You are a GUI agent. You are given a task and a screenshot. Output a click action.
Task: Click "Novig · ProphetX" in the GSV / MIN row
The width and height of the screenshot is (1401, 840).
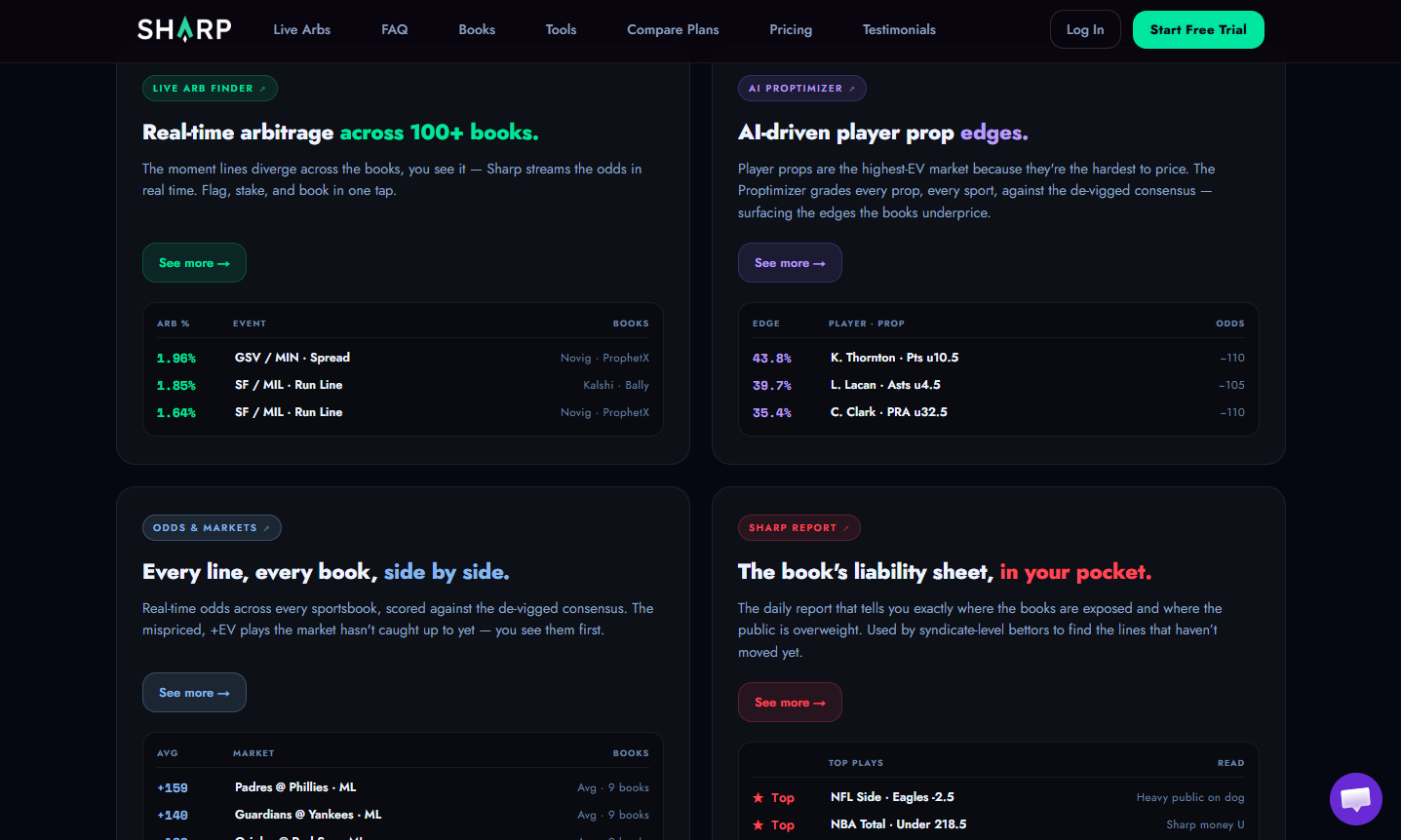click(604, 358)
